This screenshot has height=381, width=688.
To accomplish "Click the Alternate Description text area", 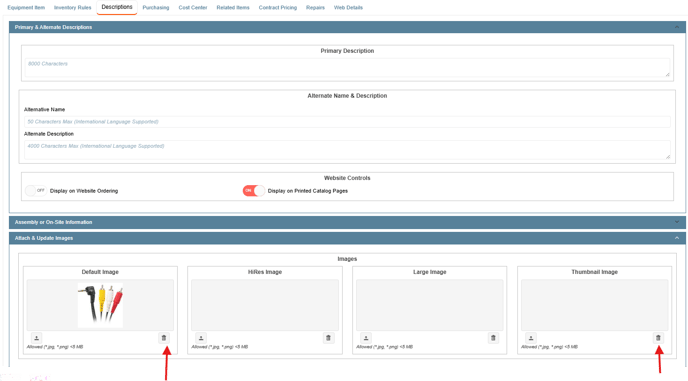I will coord(348,150).
